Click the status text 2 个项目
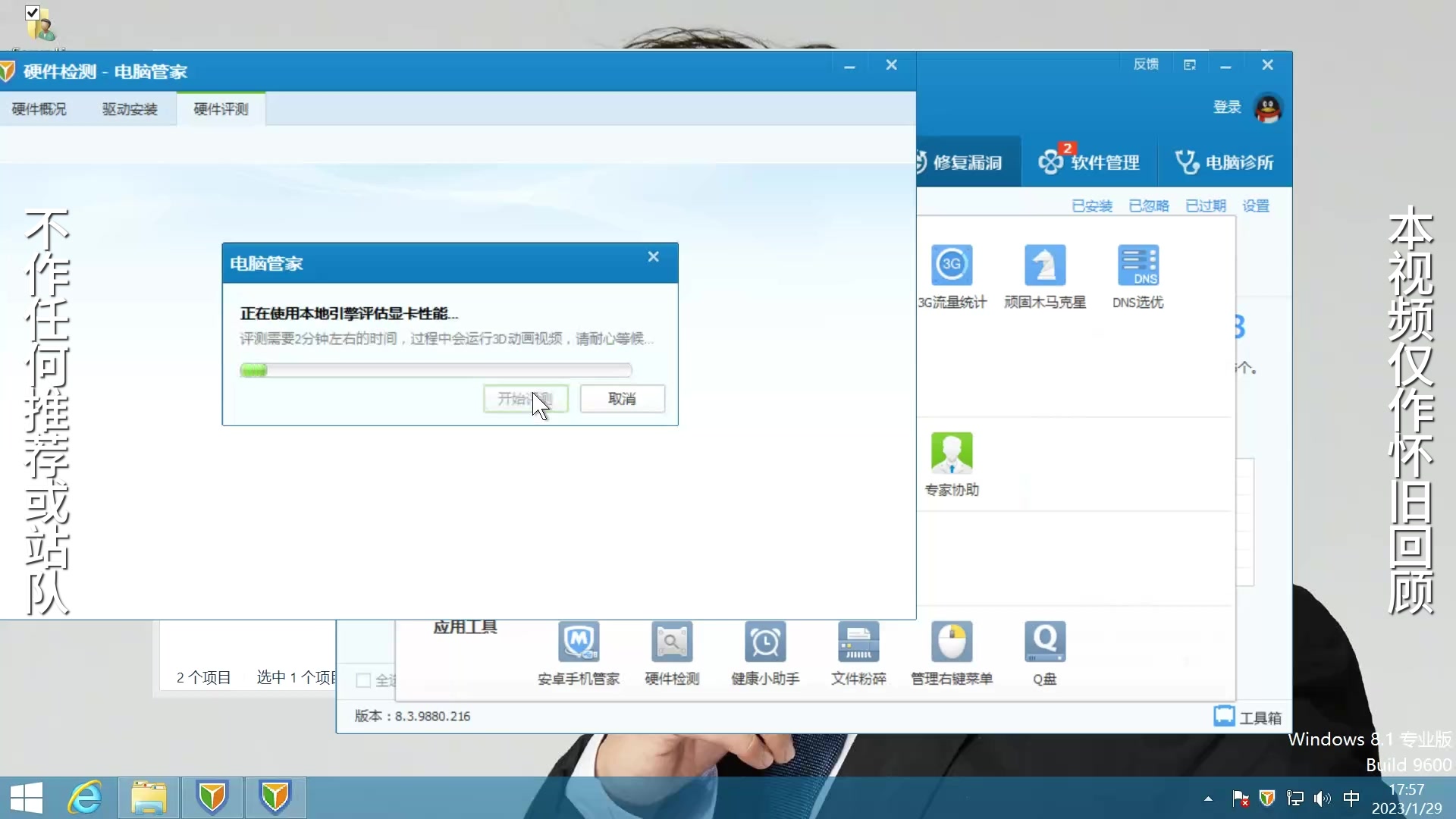1456x819 pixels. 203,678
